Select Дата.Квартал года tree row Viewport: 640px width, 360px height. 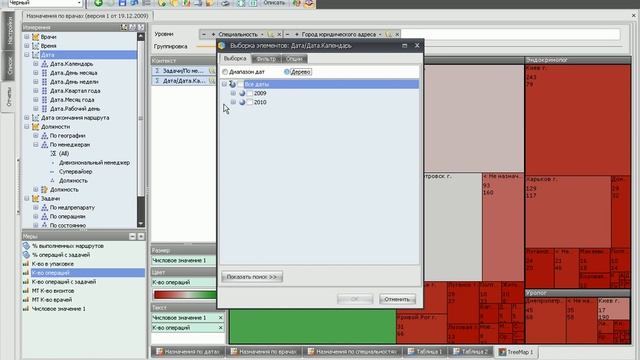(75, 91)
